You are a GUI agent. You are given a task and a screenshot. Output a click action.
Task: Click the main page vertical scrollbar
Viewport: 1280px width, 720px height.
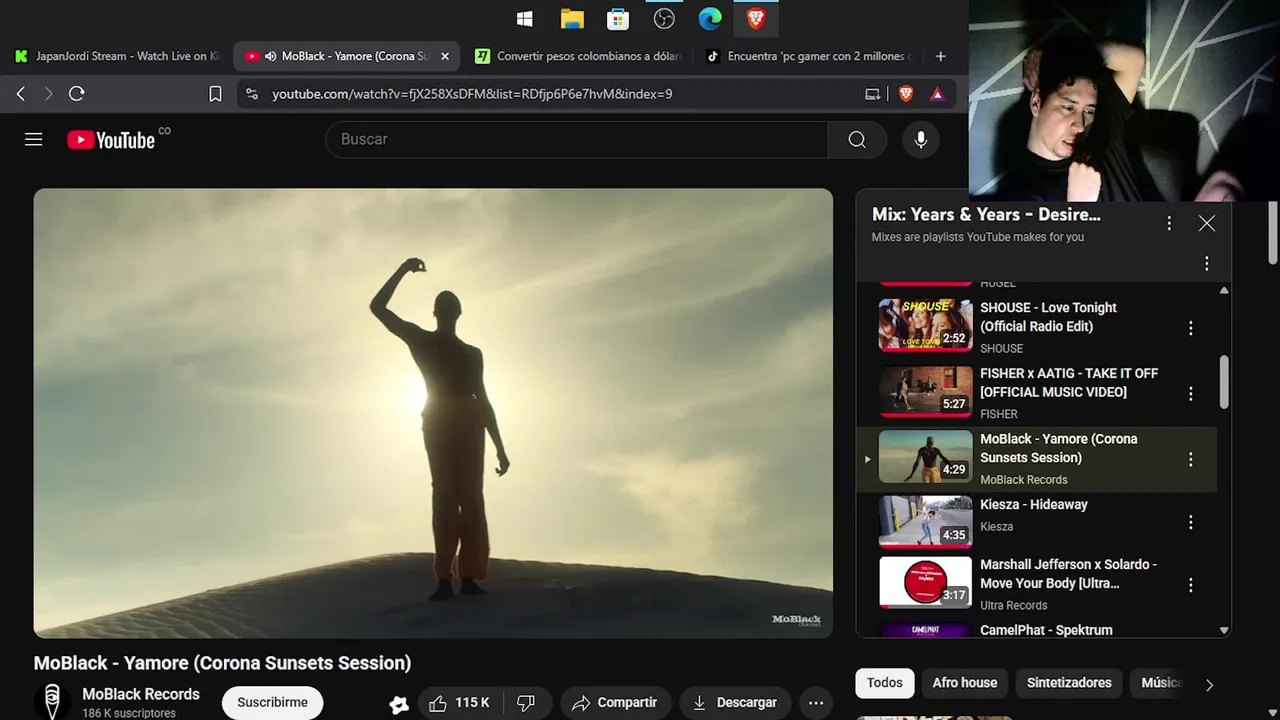pos(1273,231)
